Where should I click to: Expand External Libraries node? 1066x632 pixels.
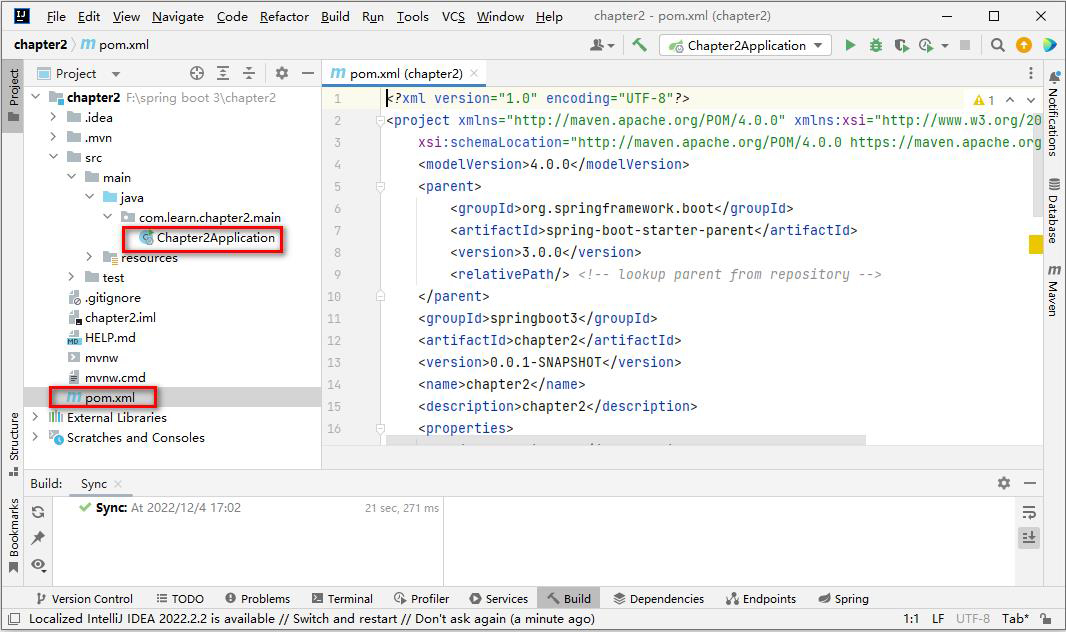35,417
